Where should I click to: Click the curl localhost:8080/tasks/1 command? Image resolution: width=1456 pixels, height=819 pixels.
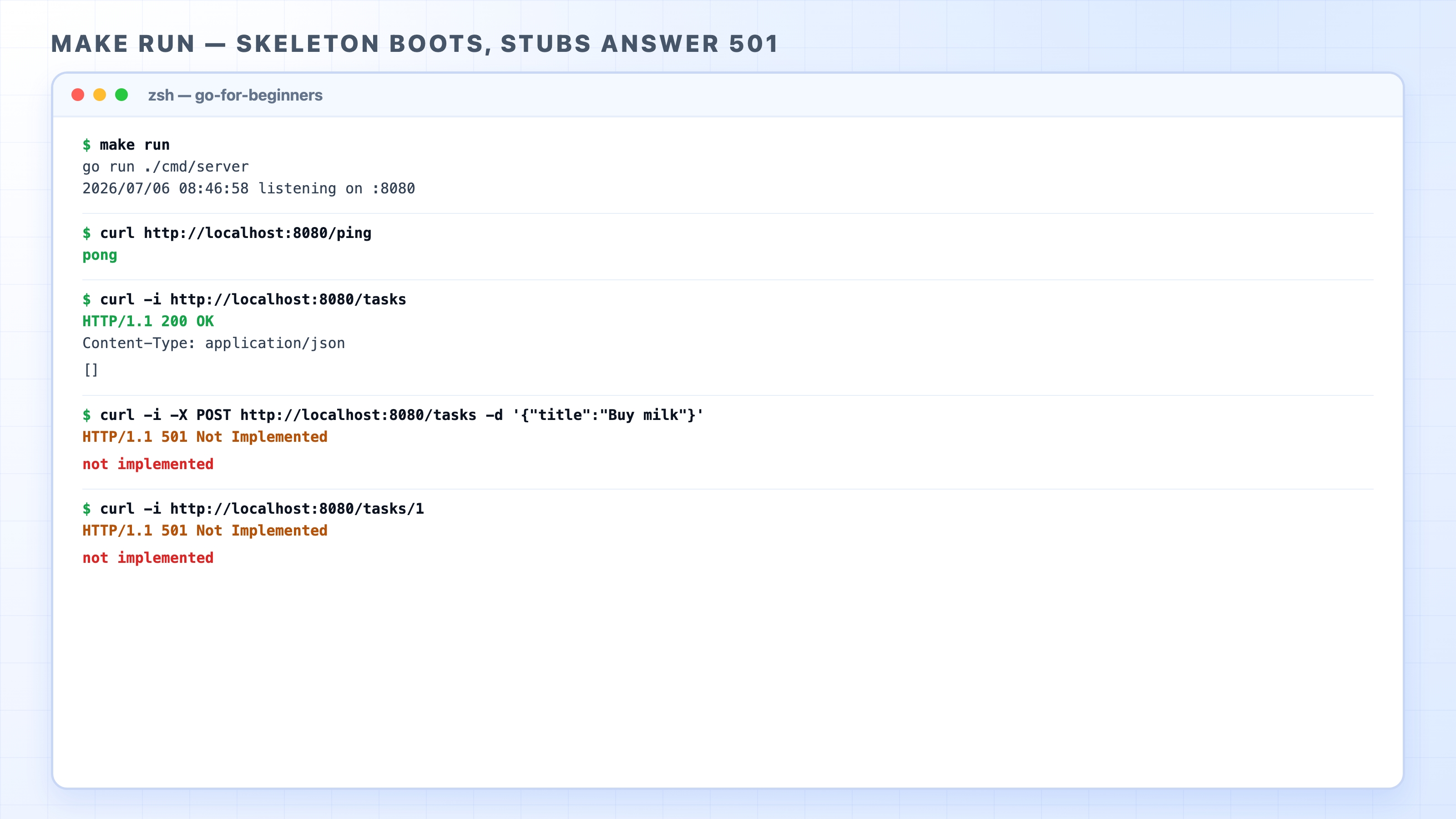coord(253,509)
